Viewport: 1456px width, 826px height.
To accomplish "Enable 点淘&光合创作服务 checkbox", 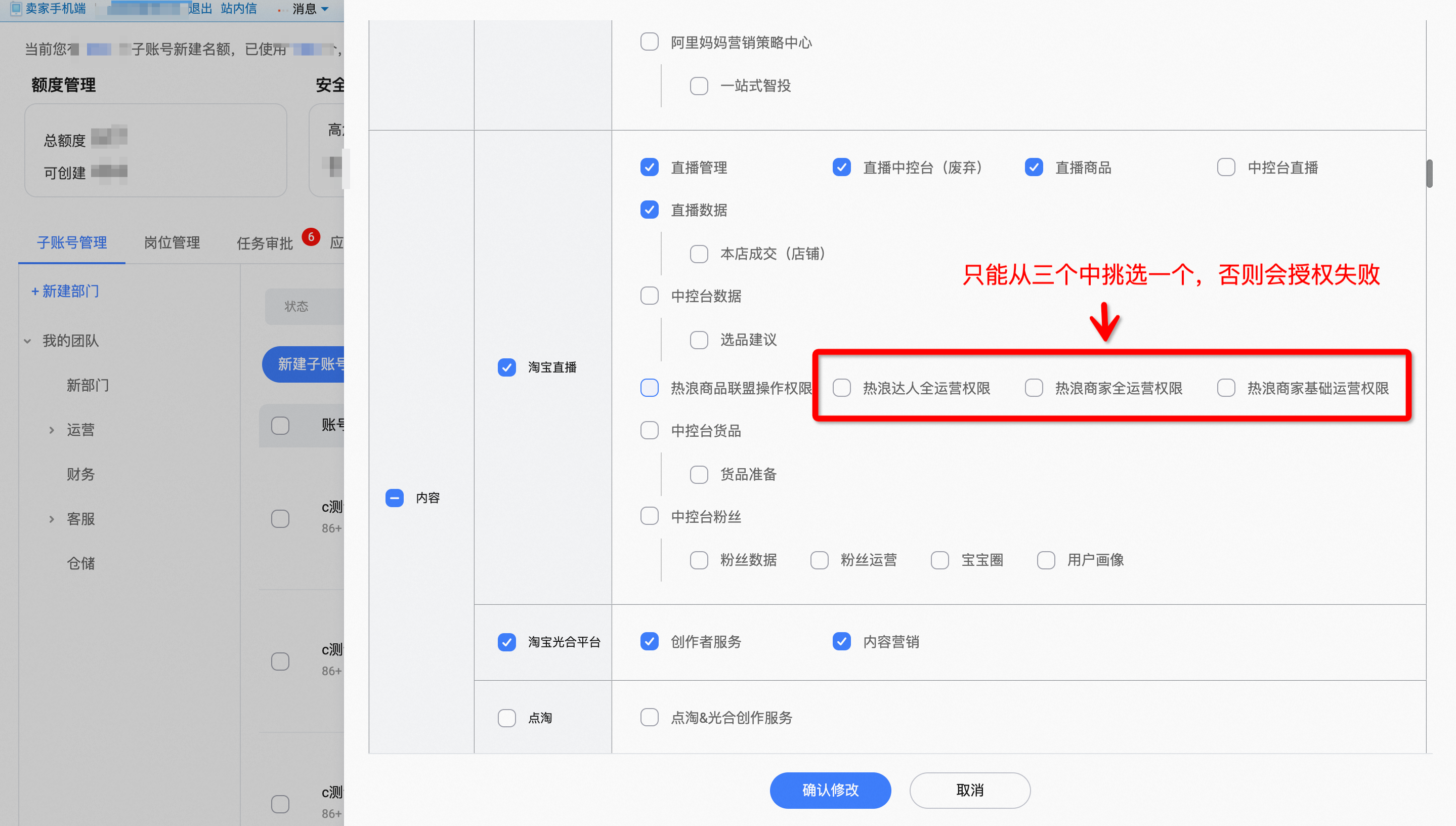I will click(x=649, y=718).
